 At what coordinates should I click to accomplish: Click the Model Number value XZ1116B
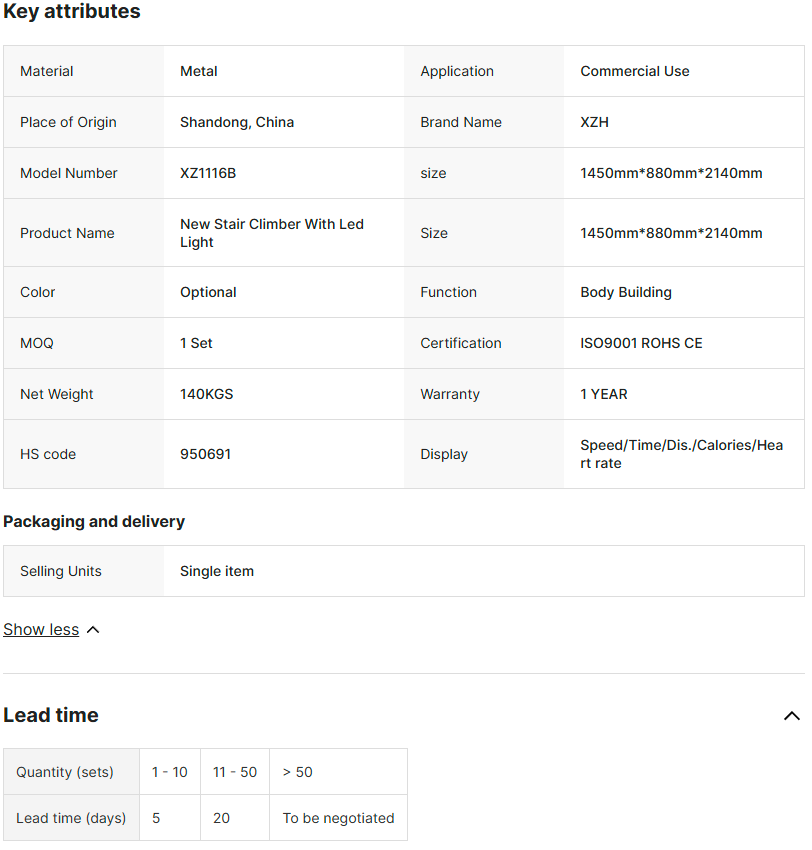coord(208,173)
